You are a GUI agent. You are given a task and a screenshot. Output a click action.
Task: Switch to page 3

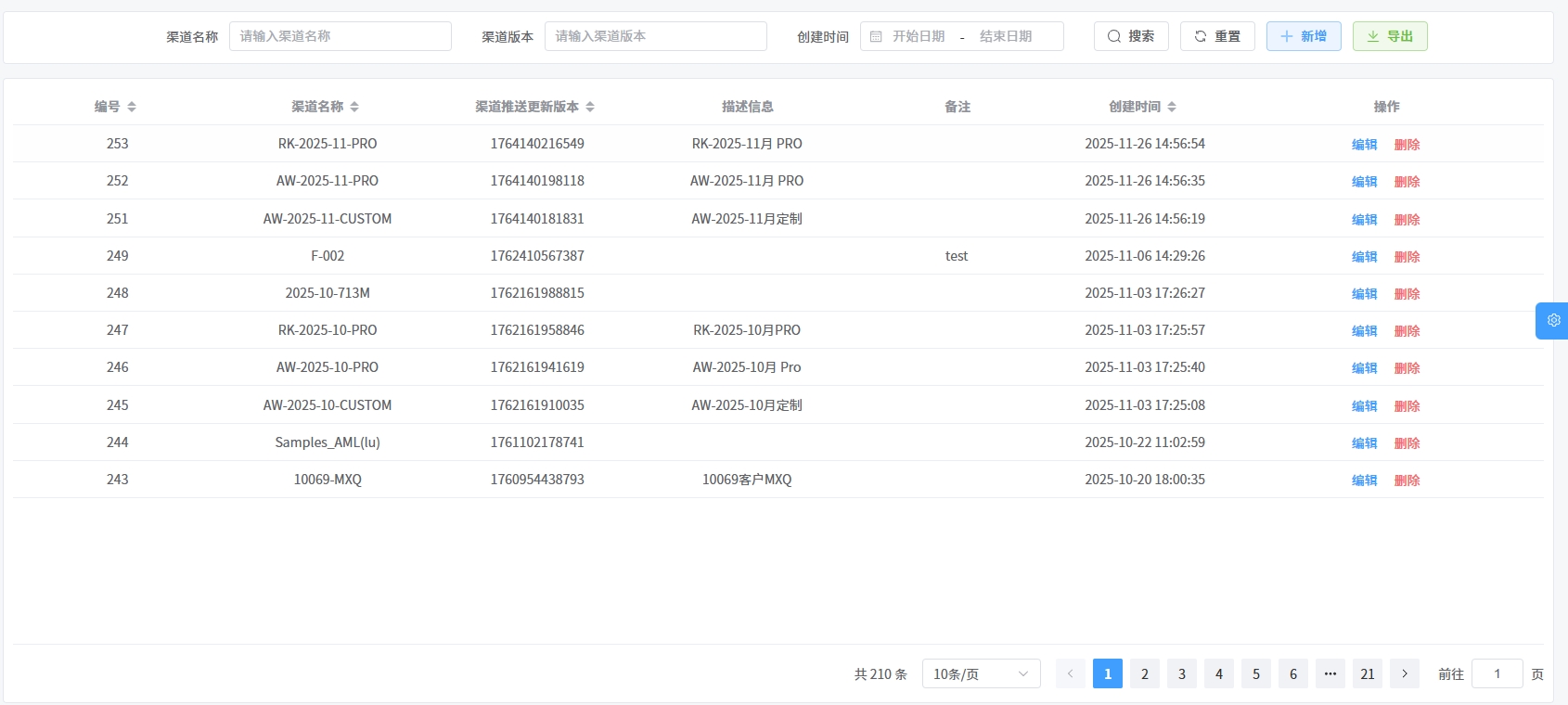pos(1181,673)
